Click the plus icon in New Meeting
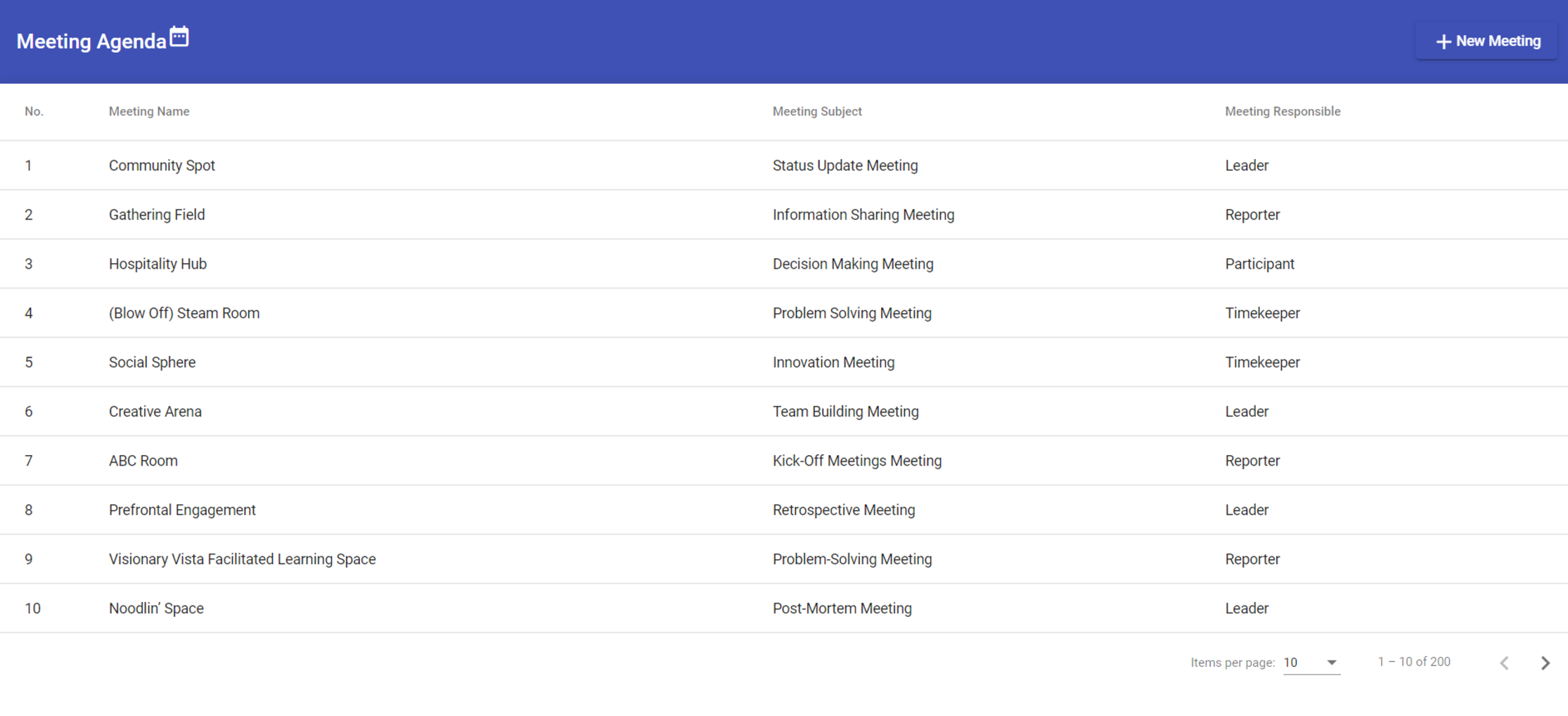 point(1443,41)
